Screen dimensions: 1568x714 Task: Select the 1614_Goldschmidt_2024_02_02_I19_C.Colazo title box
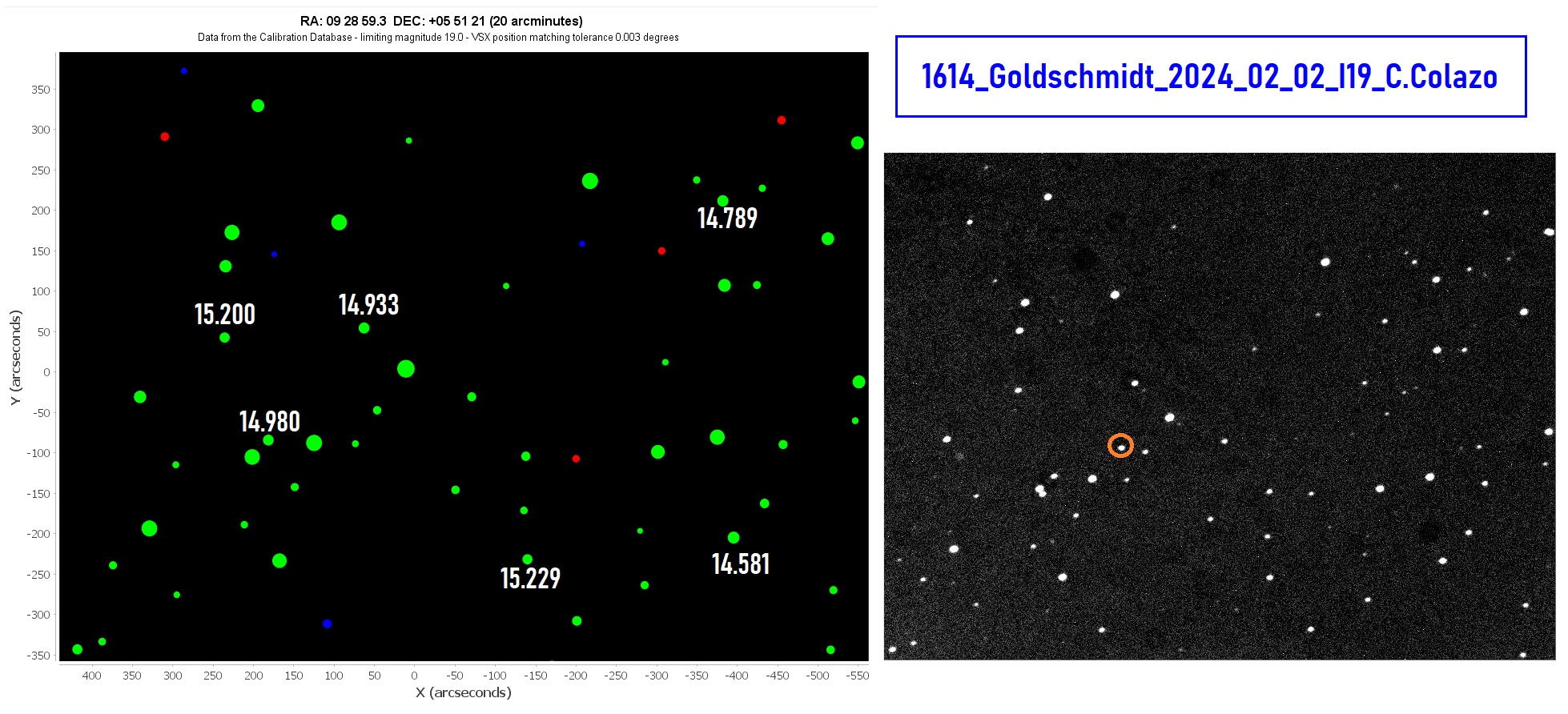tap(1211, 76)
